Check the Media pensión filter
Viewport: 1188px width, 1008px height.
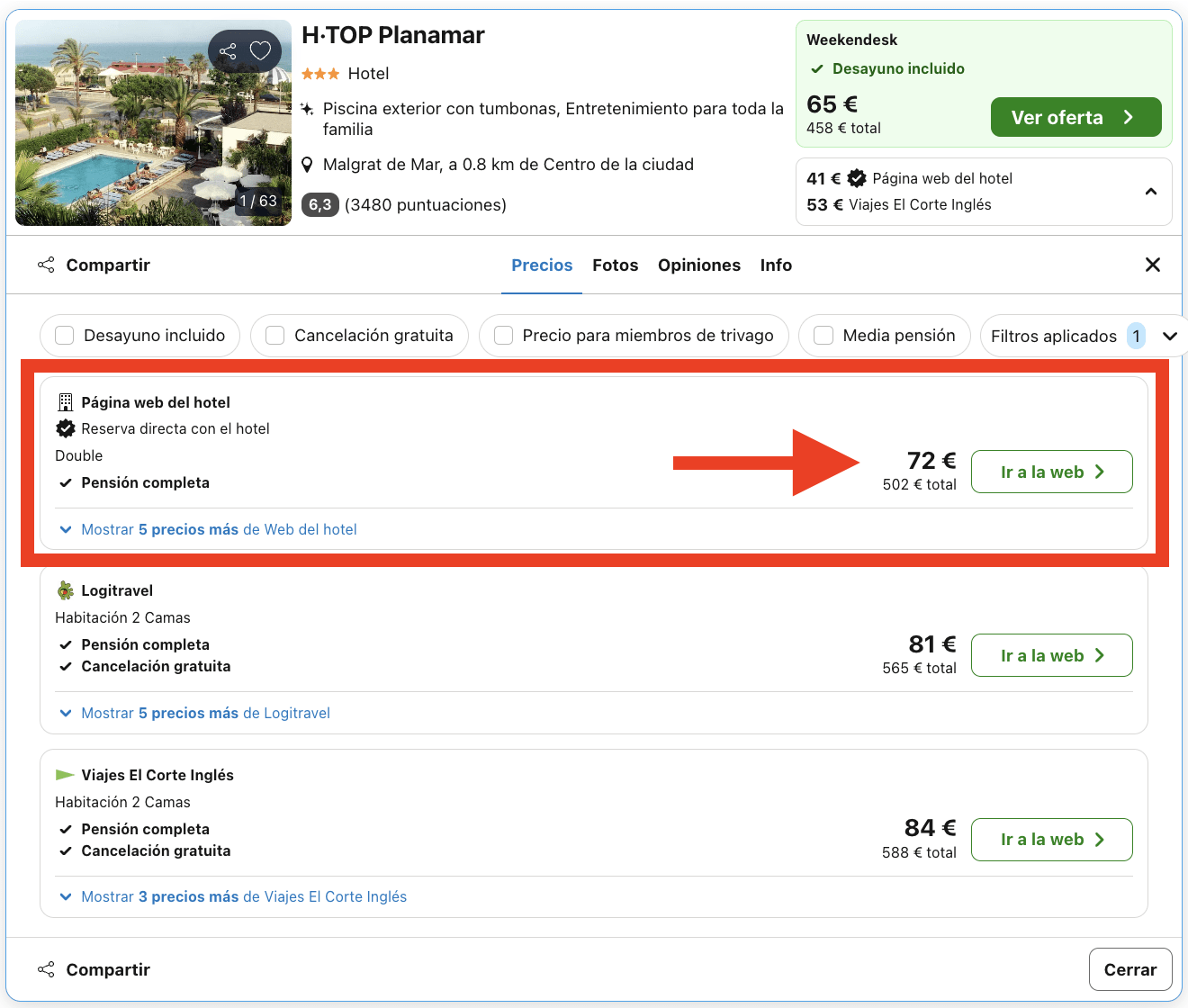point(823,335)
